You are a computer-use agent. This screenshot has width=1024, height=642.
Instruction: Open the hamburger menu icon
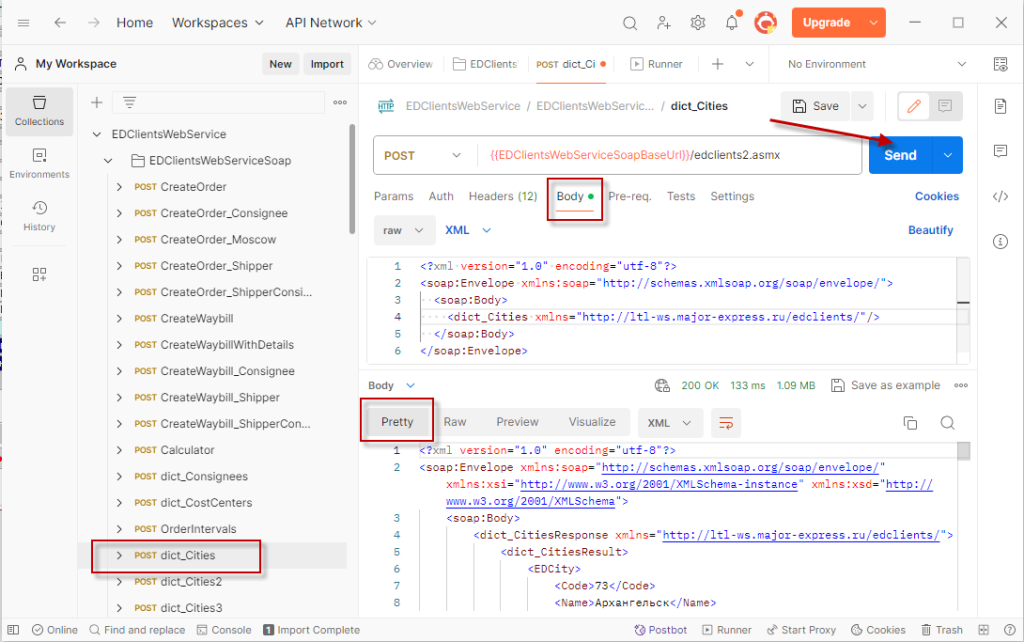24,23
